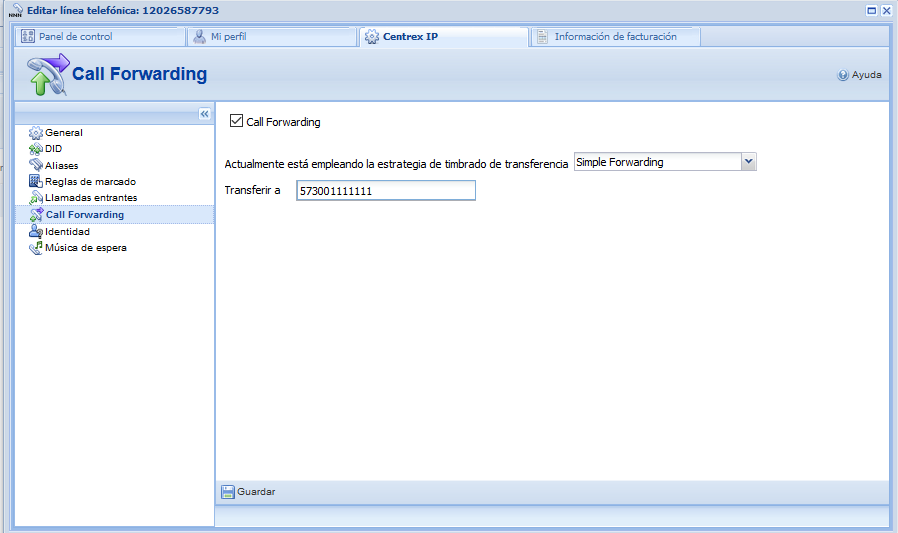
Task: Click the window title 'Editar línea telefónica: 12026587793'
Action: tap(123, 10)
